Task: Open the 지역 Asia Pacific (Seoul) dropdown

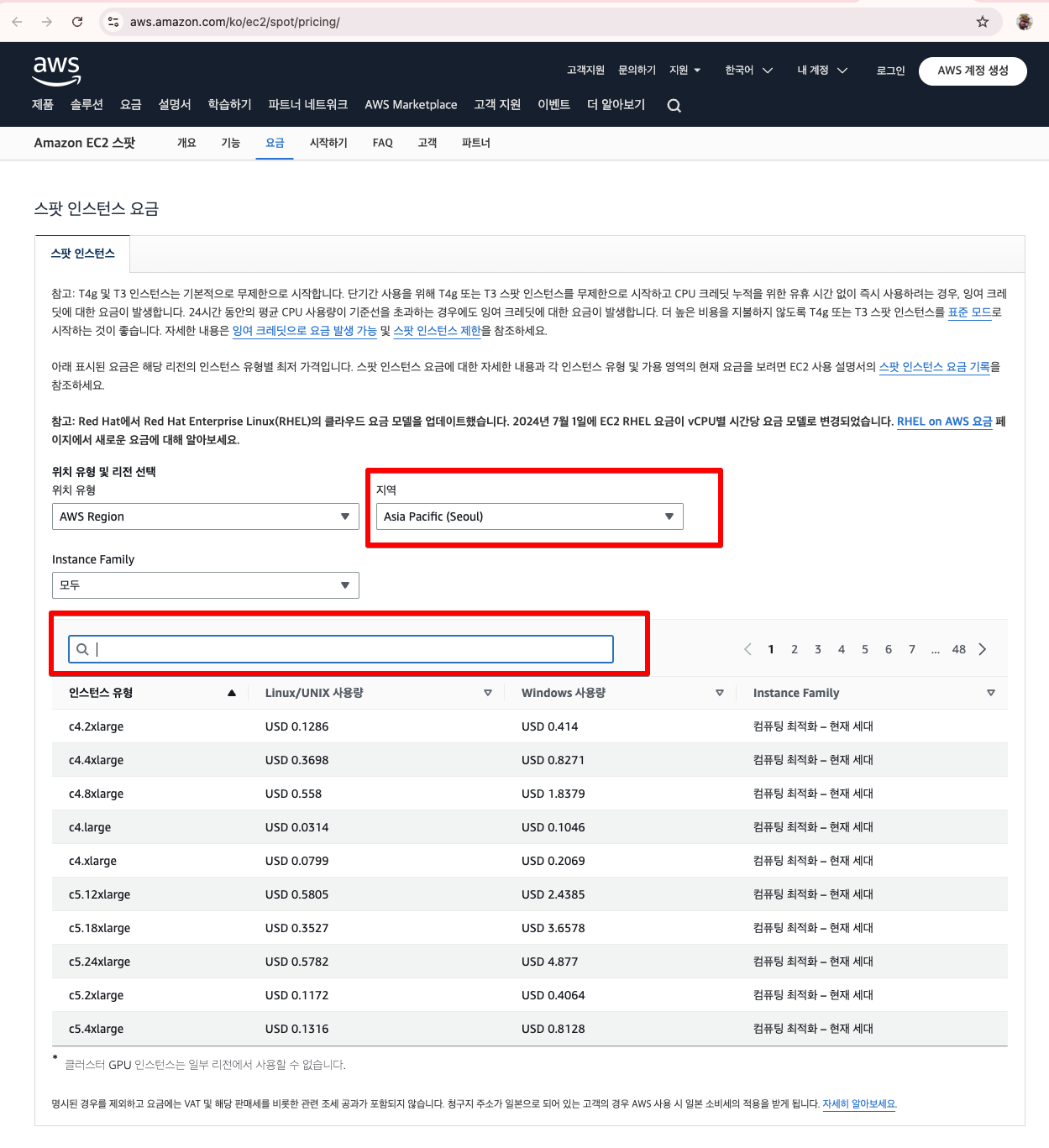Action: pos(530,516)
